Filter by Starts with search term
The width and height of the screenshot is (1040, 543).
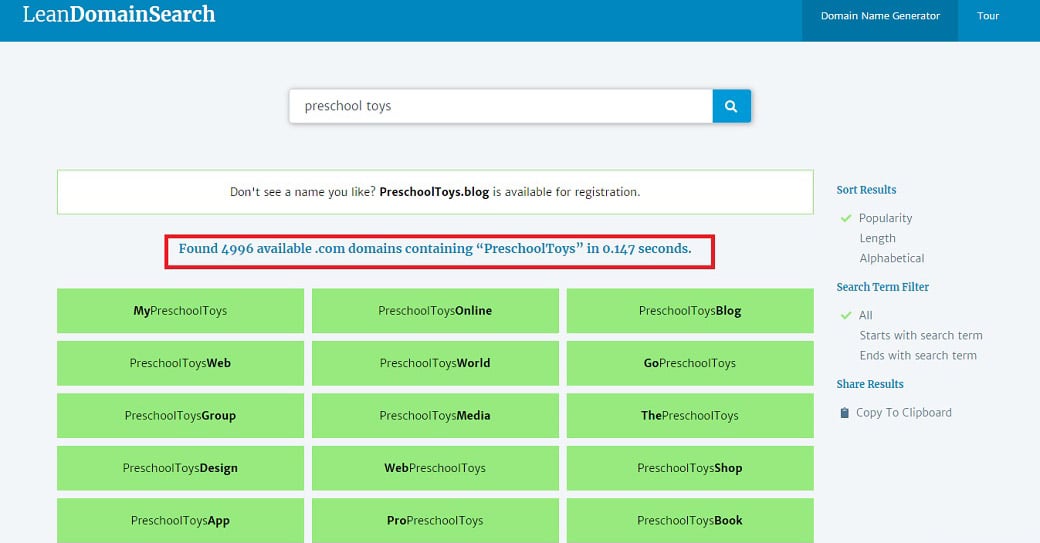[x=920, y=335]
